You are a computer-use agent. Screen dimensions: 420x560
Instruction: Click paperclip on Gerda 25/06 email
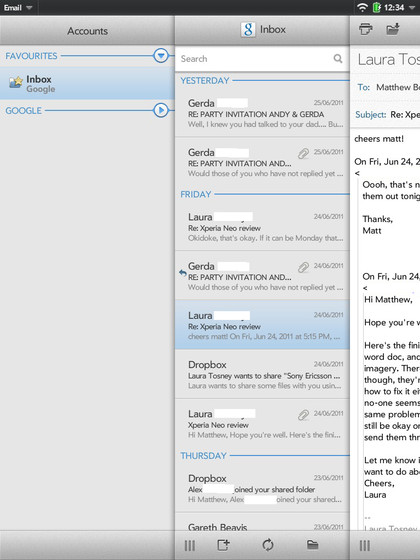[x=303, y=154]
